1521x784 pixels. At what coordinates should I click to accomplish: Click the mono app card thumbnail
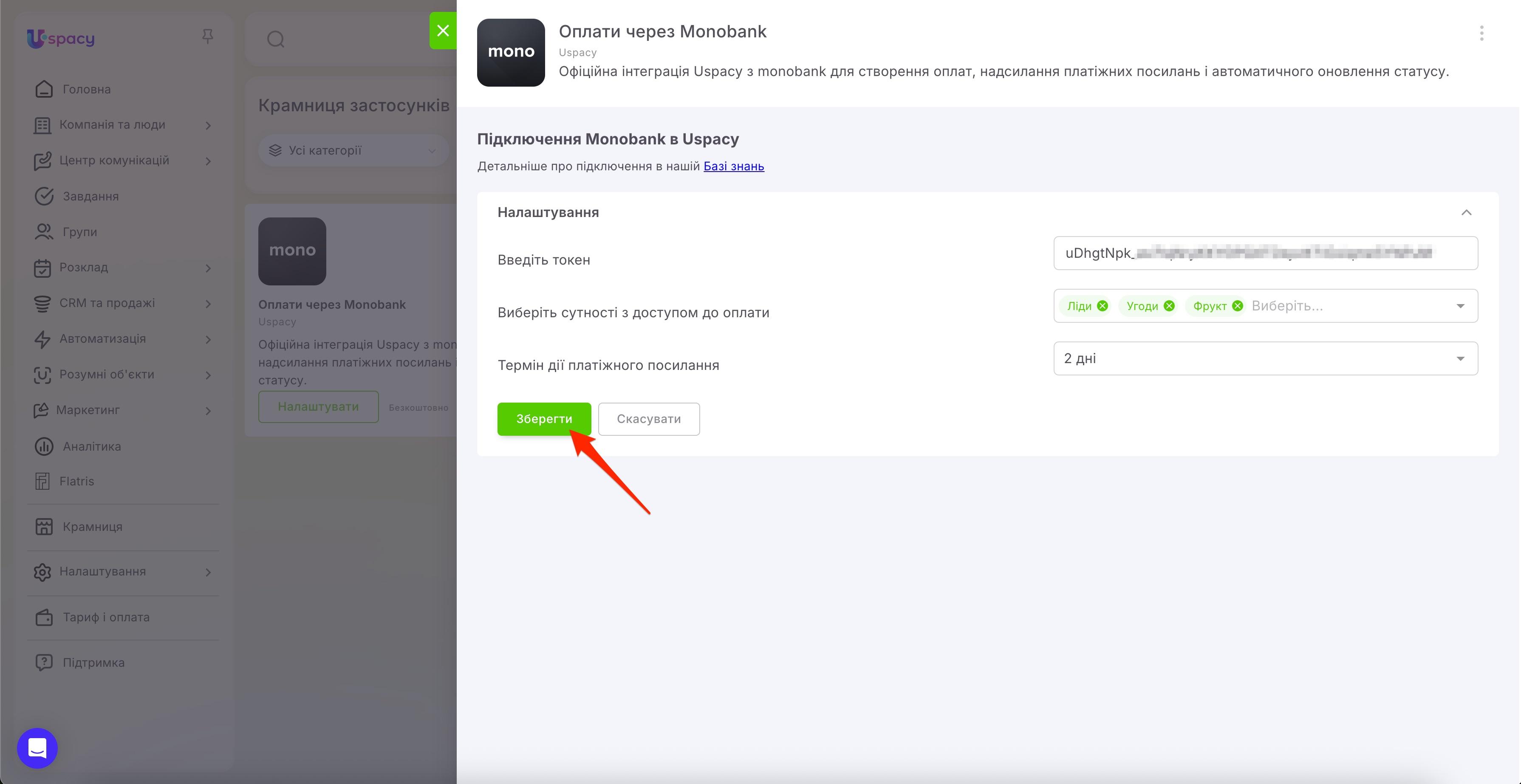(292, 251)
